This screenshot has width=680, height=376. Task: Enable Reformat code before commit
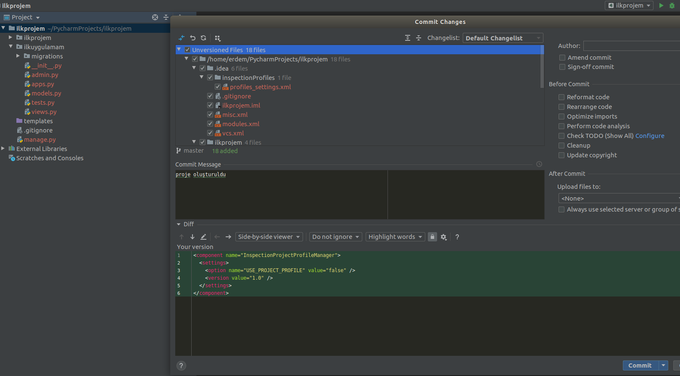pyautogui.click(x=561, y=97)
